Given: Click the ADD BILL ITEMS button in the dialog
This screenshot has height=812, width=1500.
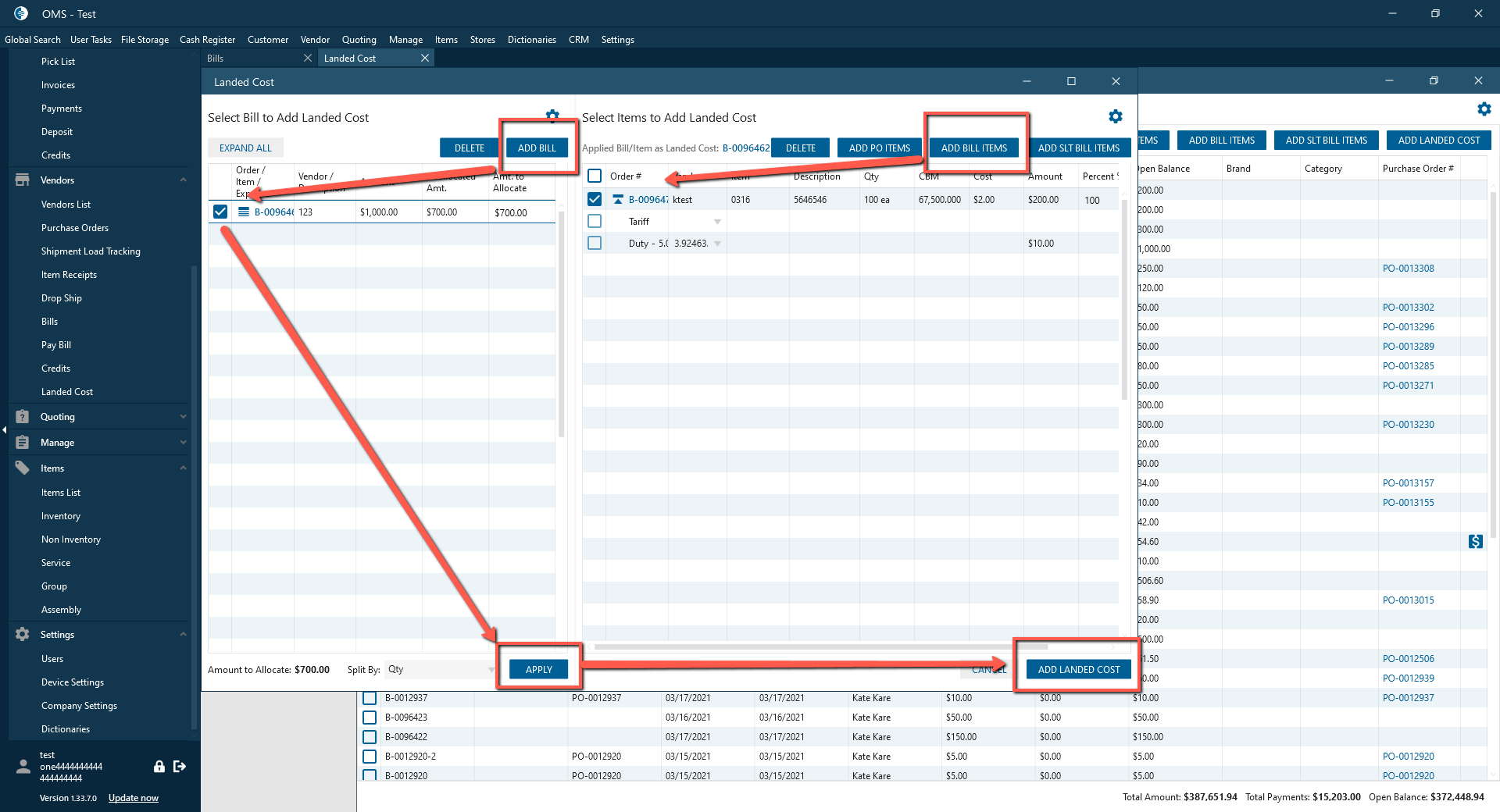Looking at the screenshot, I should point(974,148).
